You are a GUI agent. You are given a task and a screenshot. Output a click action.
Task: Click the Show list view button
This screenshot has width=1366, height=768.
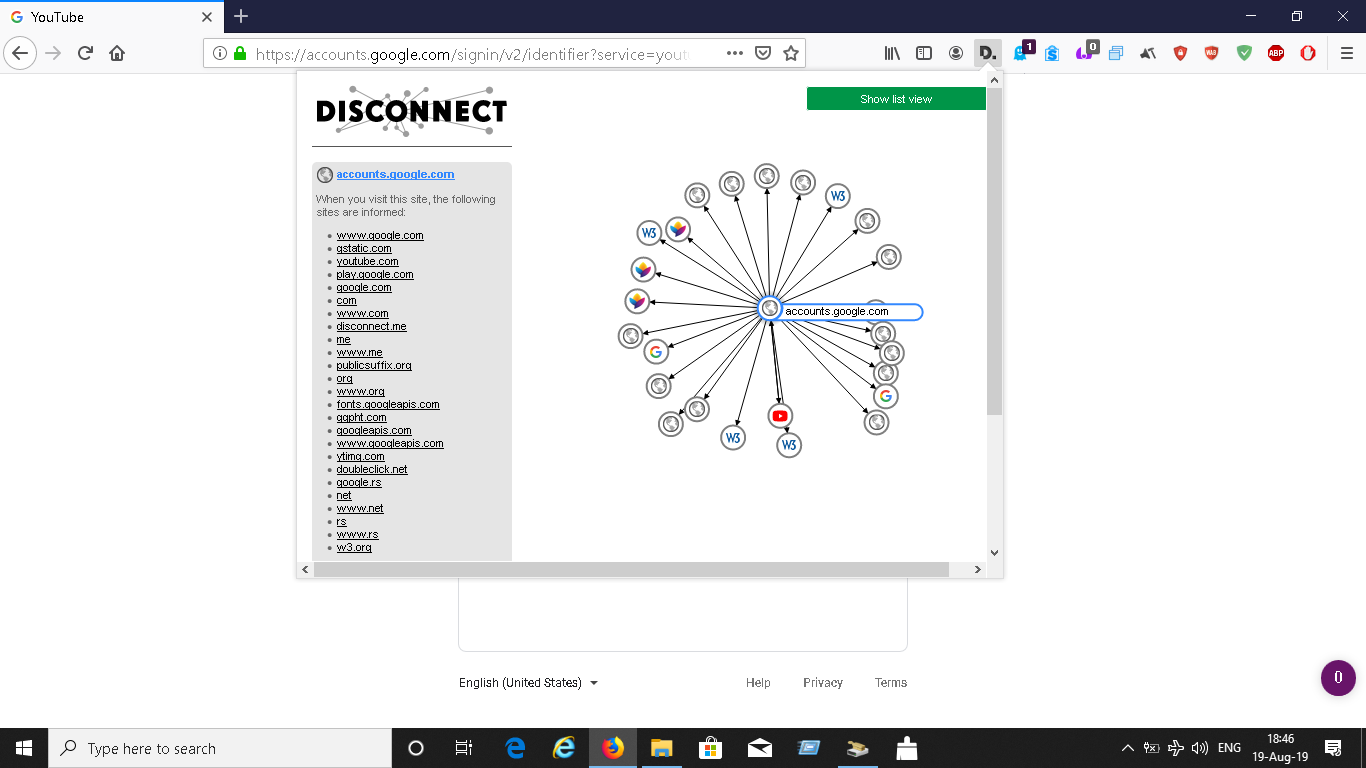[x=896, y=99]
